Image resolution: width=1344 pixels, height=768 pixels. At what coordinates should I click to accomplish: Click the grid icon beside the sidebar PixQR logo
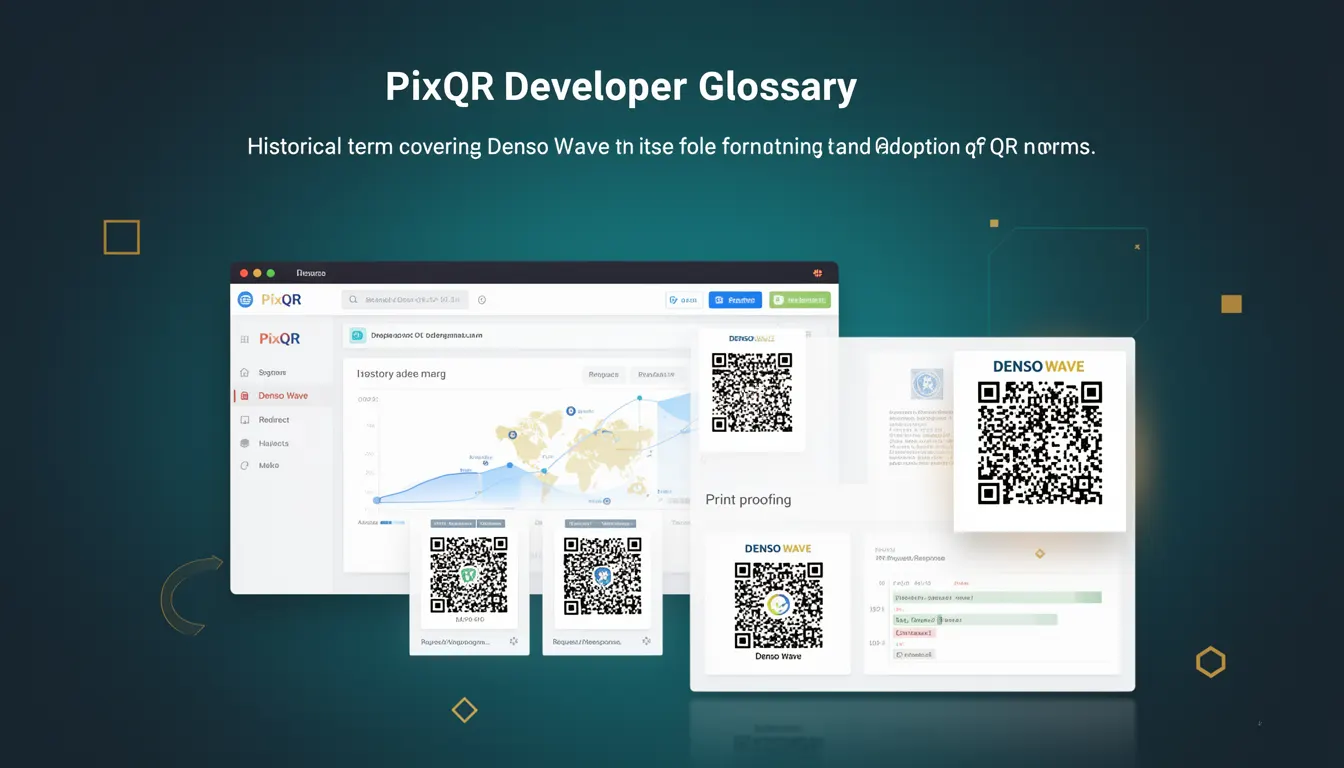click(x=244, y=339)
